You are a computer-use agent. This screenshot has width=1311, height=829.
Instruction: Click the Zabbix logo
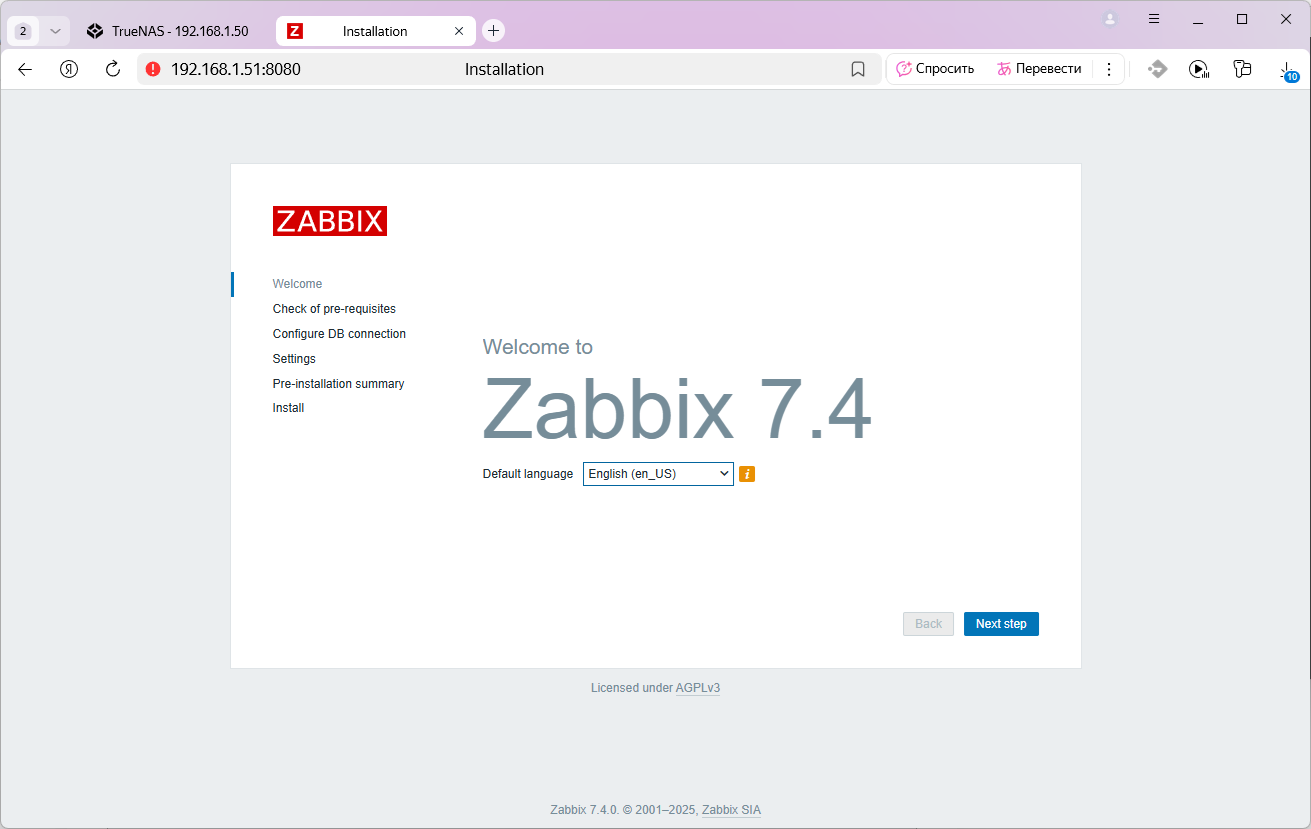pos(330,221)
